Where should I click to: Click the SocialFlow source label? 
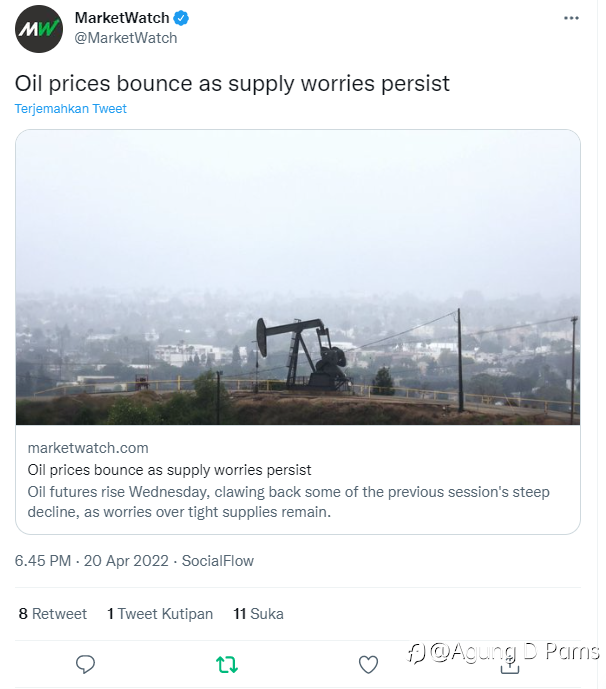pyautogui.click(x=218, y=561)
